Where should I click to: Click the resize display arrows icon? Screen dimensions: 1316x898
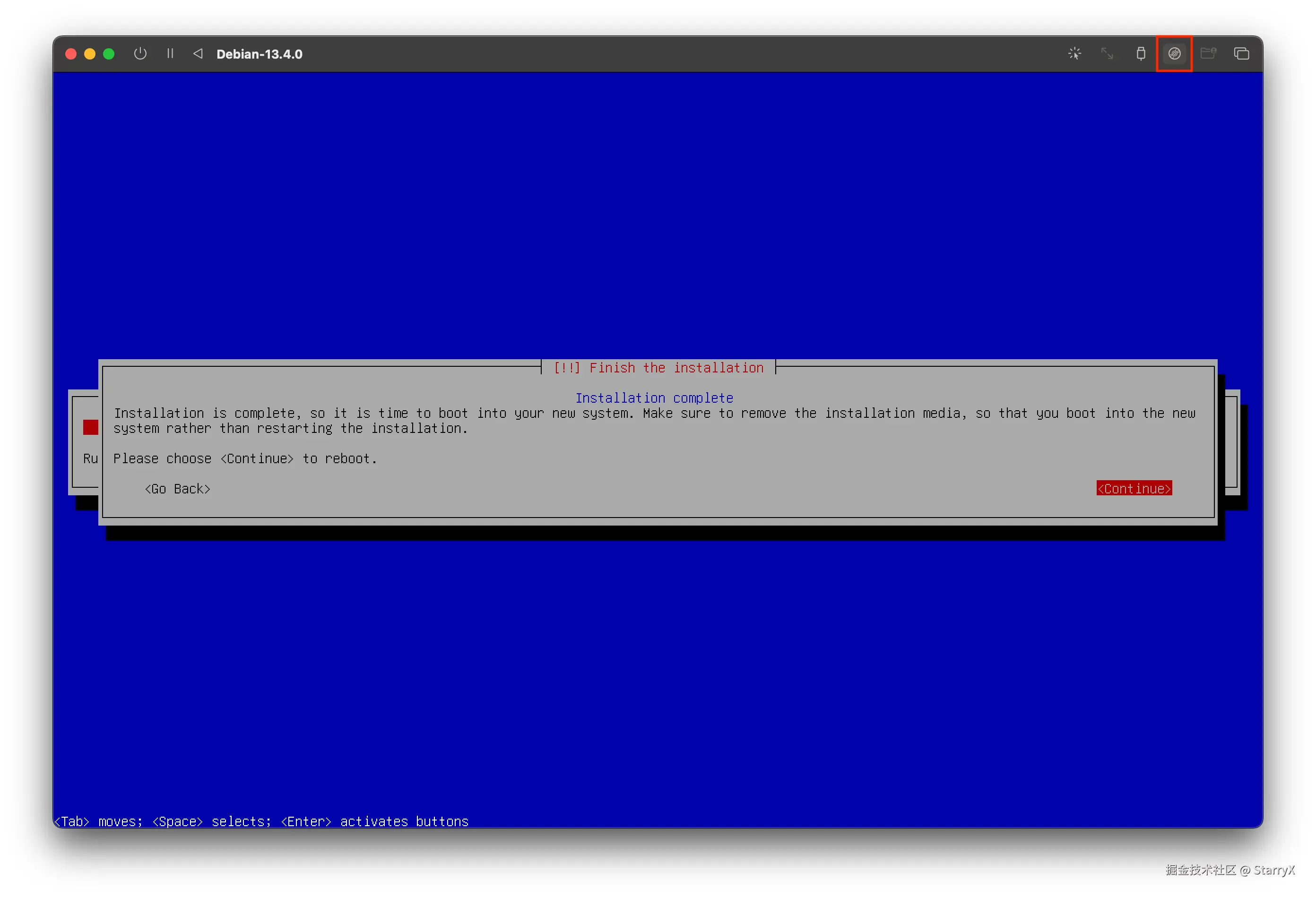tap(1107, 54)
